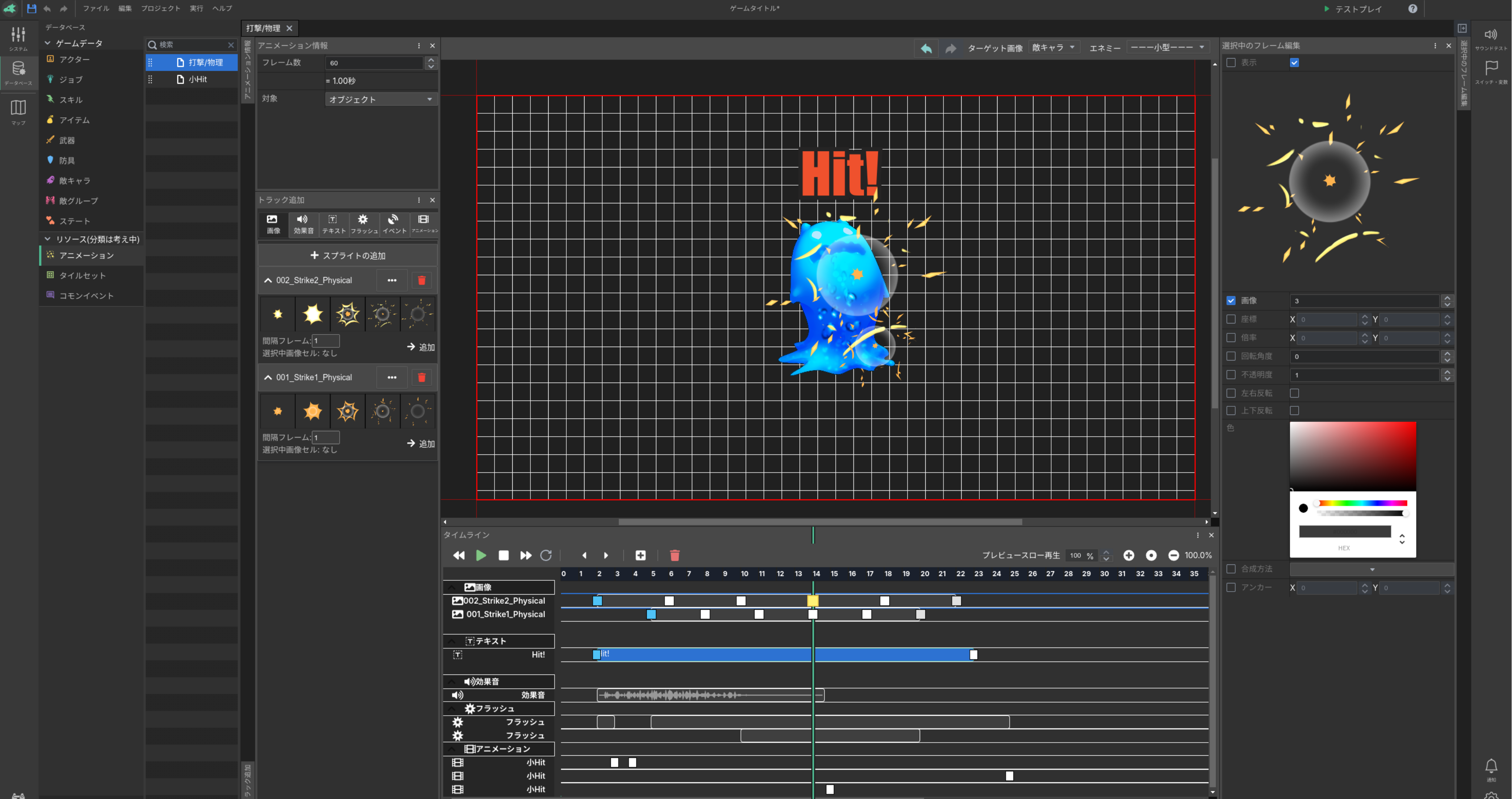Add a text track using テキスト icon
1512x799 pixels.
pos(333,224)
